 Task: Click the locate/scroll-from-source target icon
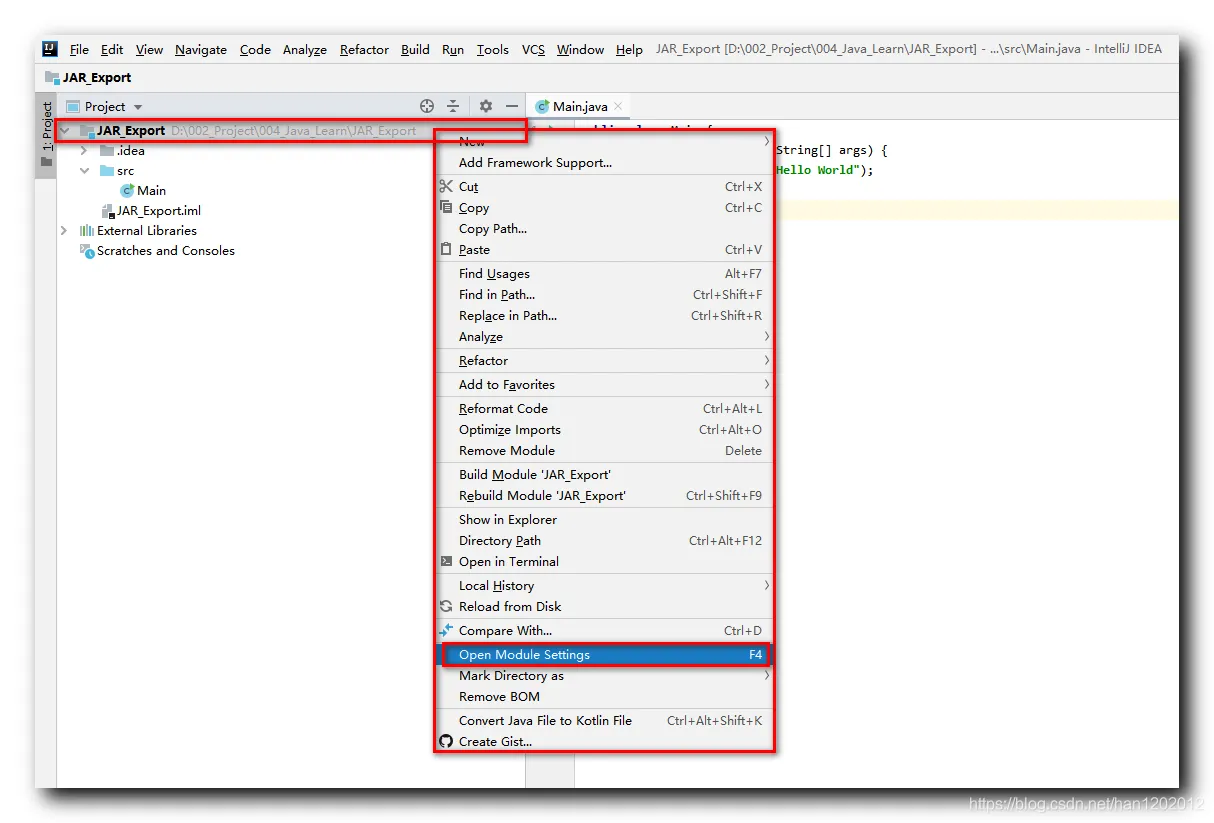[x=427, y=106]
